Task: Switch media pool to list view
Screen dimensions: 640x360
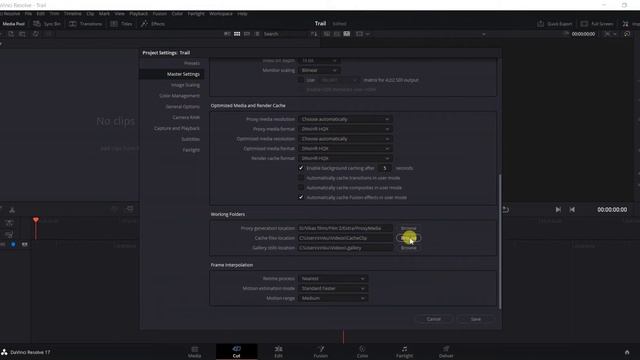Action: click(x=257, y=34)
